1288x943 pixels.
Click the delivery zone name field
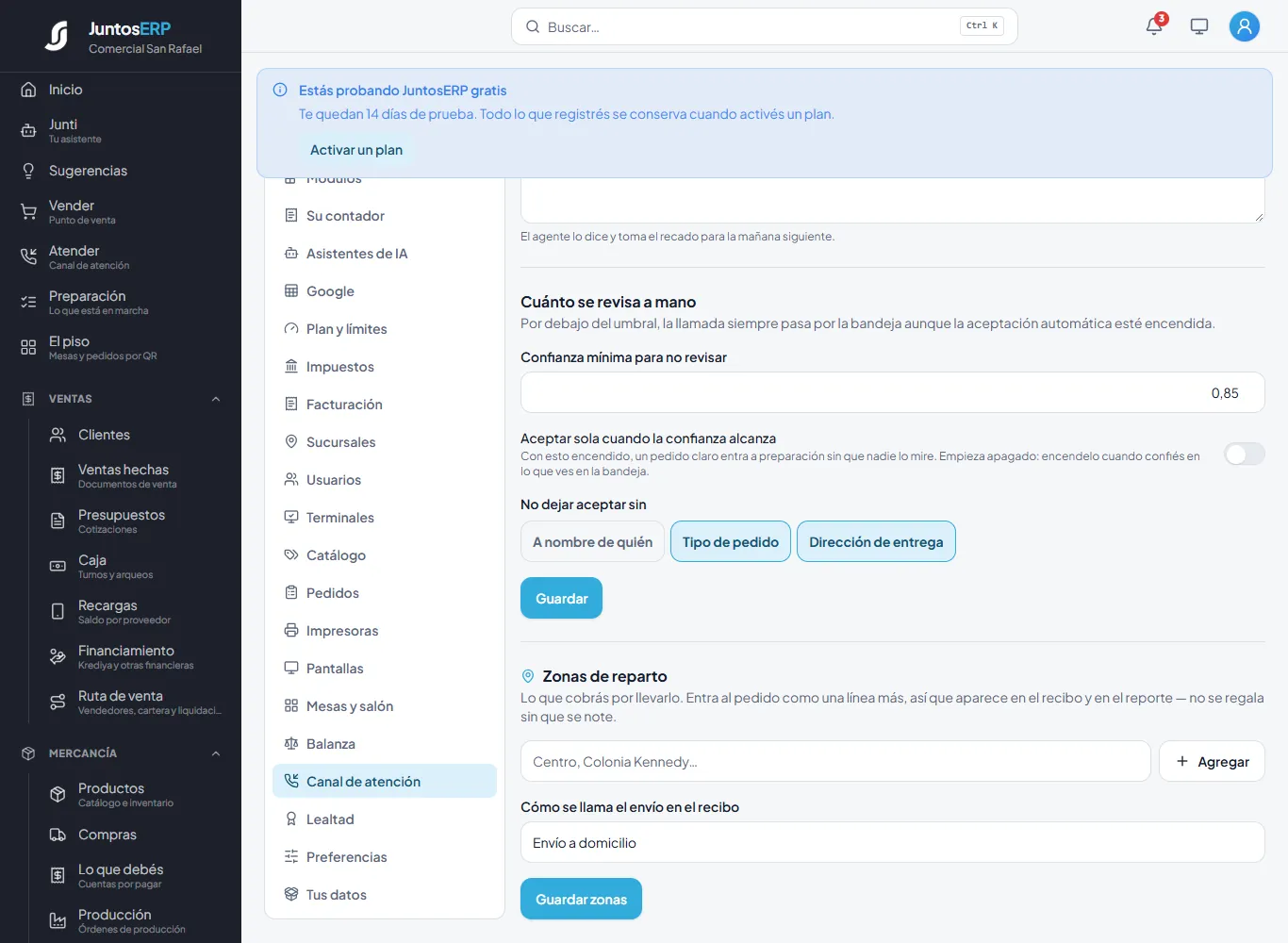(835, 761)
